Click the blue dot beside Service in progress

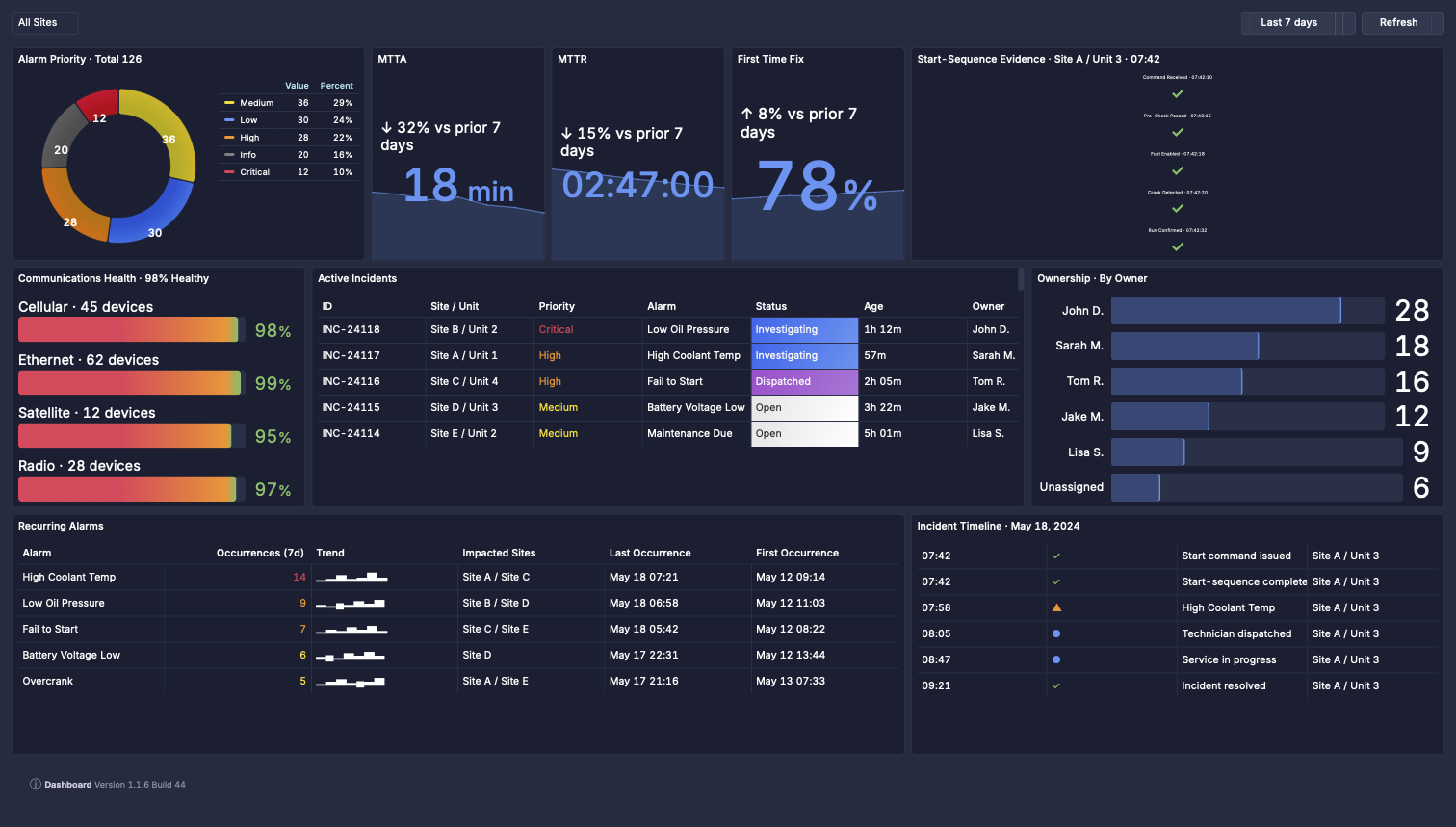(1056, 659)
